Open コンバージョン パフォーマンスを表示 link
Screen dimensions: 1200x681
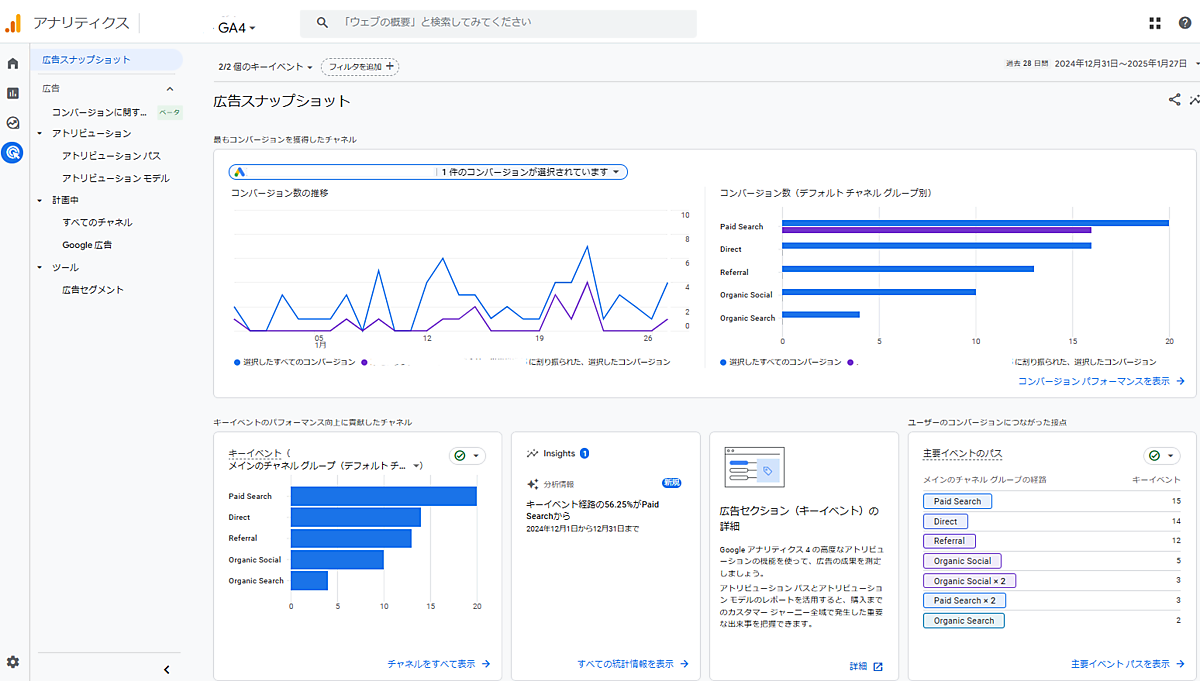click(x=1101, y=381)
